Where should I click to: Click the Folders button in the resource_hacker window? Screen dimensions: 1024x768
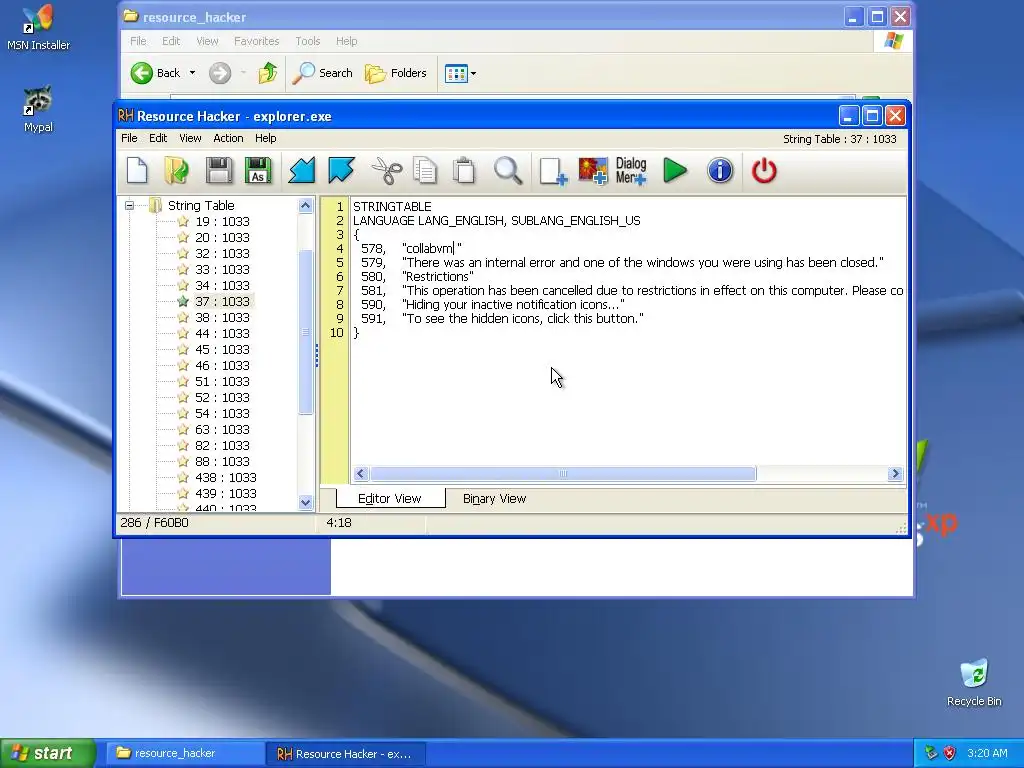click(396, 73)
